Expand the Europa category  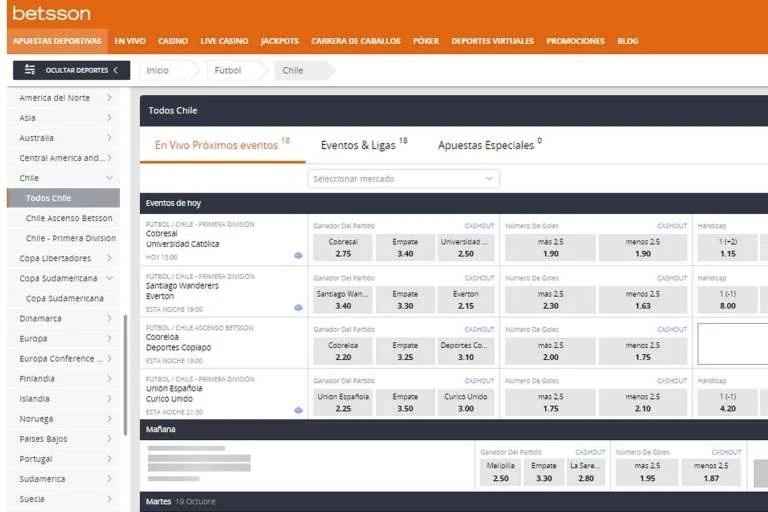[64, 339]
